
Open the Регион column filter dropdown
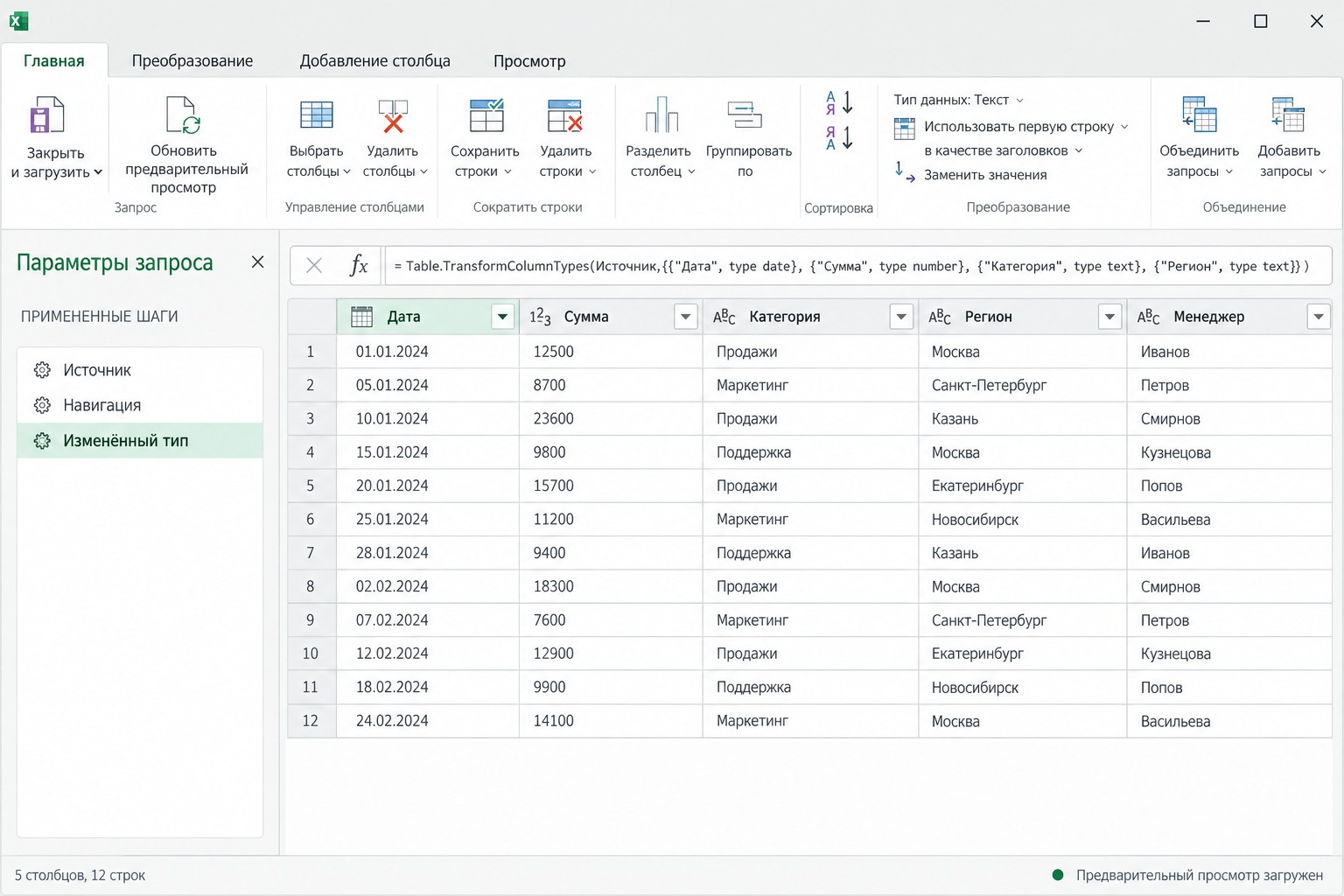pyautogui.click(x=1109, y=317)
